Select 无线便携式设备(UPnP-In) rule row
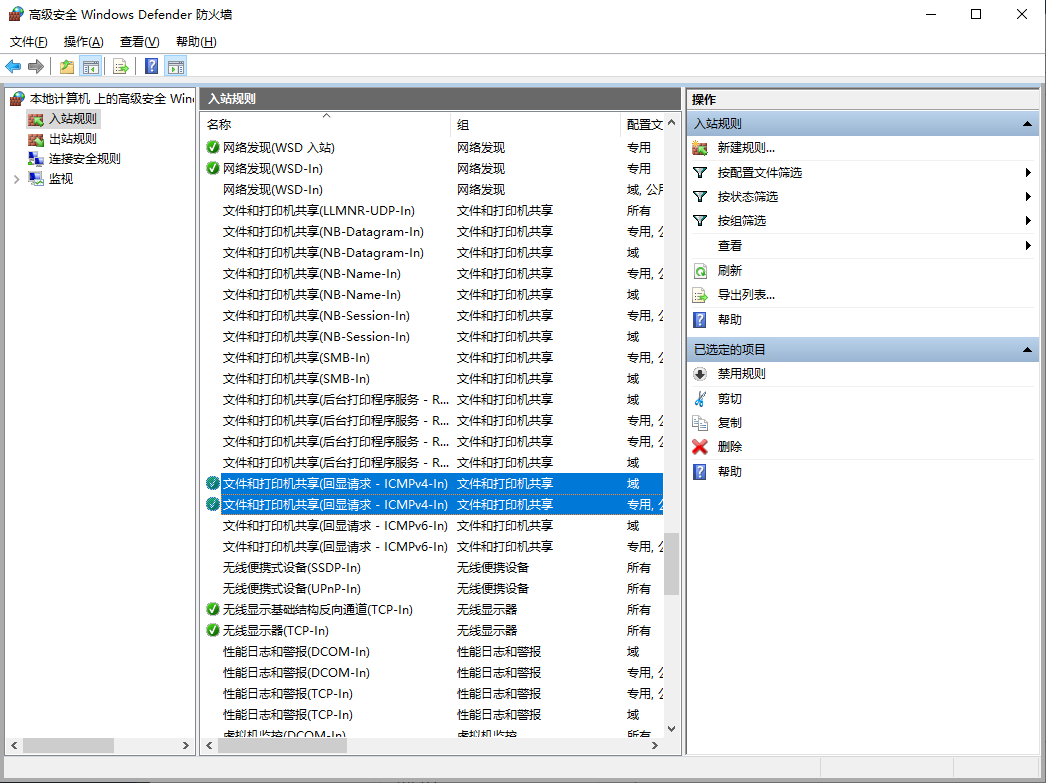Screen dimensions: 1046x783 coord(434,589)
